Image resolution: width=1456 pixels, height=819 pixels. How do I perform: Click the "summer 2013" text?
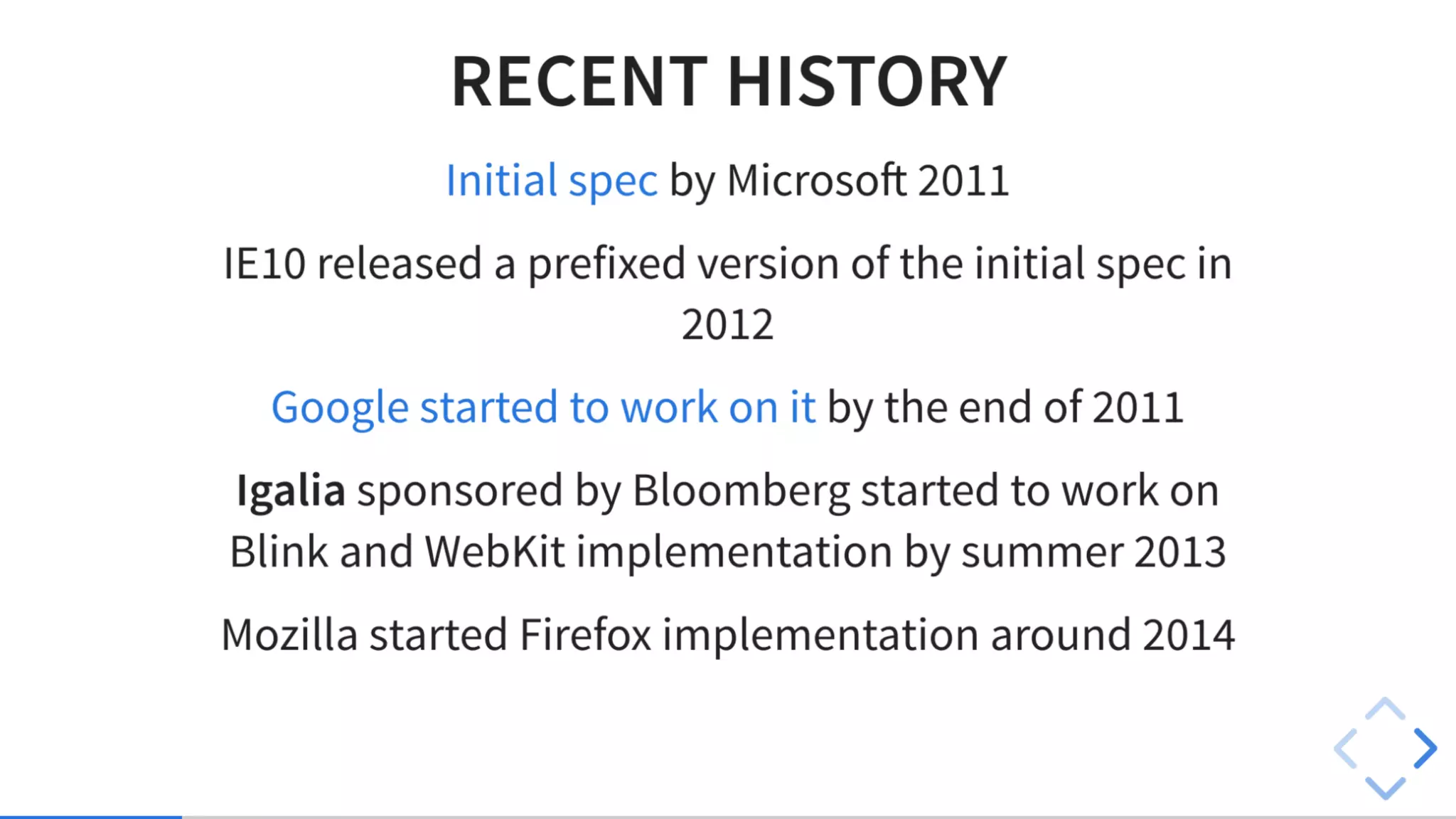1094,552
